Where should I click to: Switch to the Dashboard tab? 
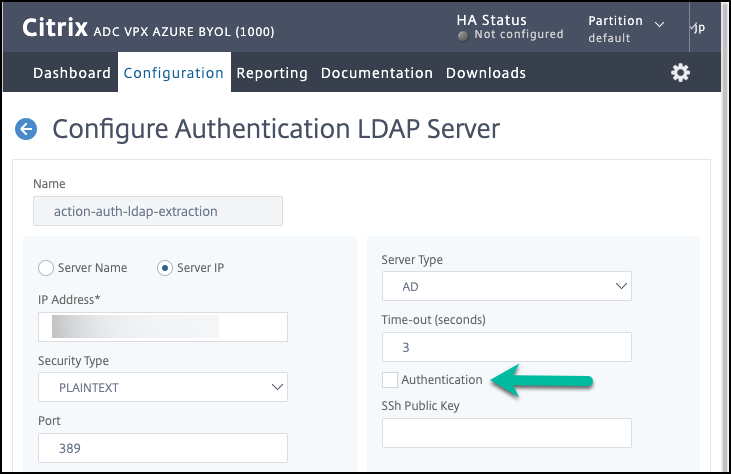coord(71,73)
